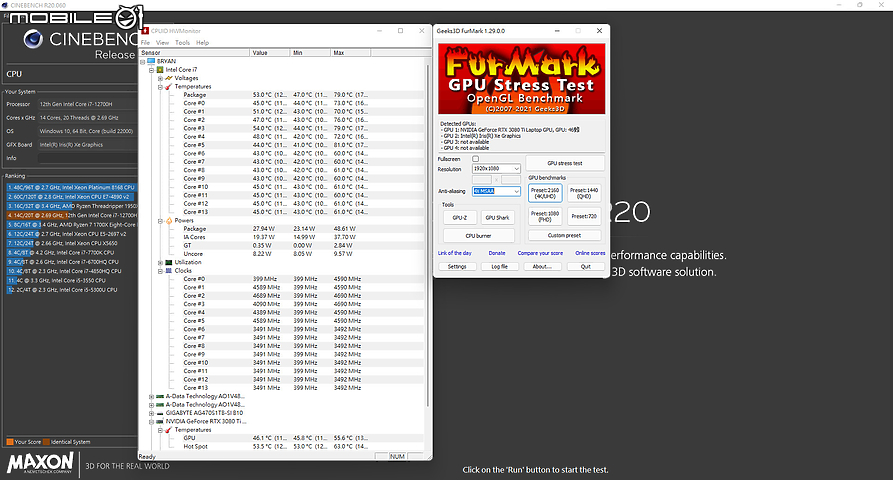This screenshot has width=893, height=480.
Task: Click the thermometer icon beside CPU Temperatures
Action: coord(169,87)
